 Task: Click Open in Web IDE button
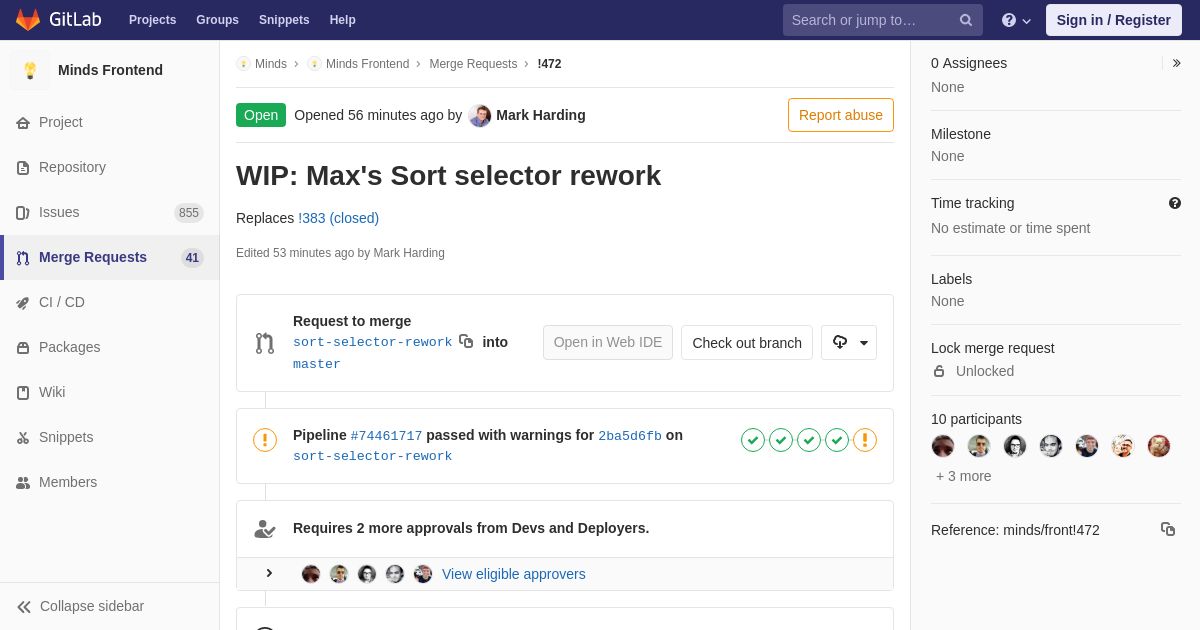pyautogui.click(x=608, y=342)
